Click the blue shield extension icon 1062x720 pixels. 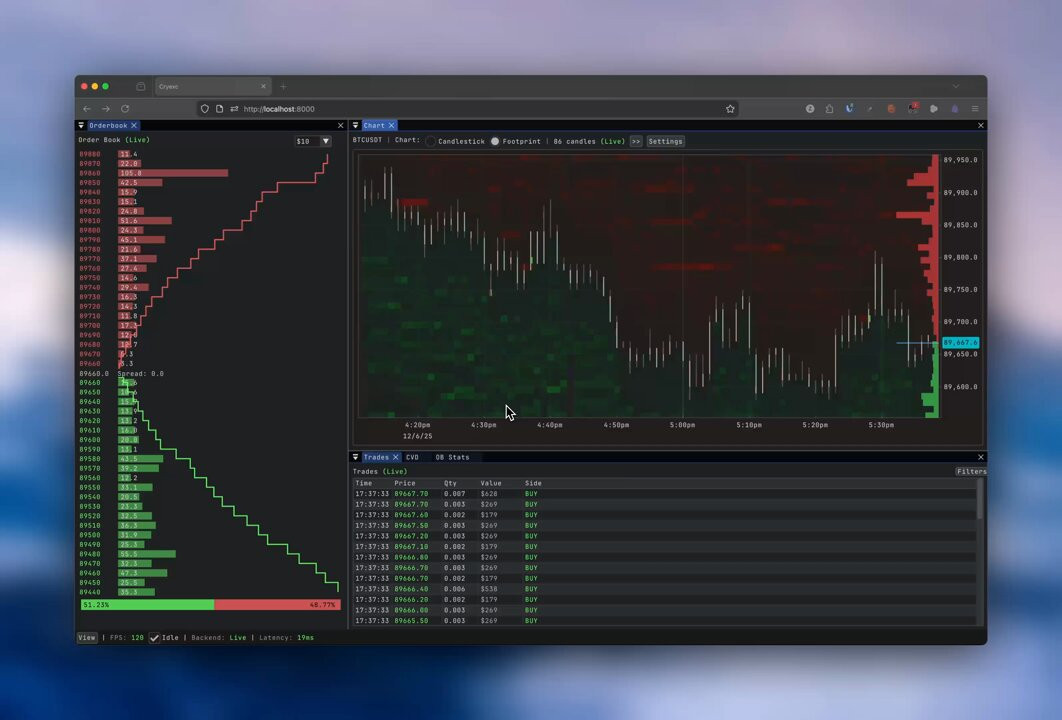[x=849, y=108]
